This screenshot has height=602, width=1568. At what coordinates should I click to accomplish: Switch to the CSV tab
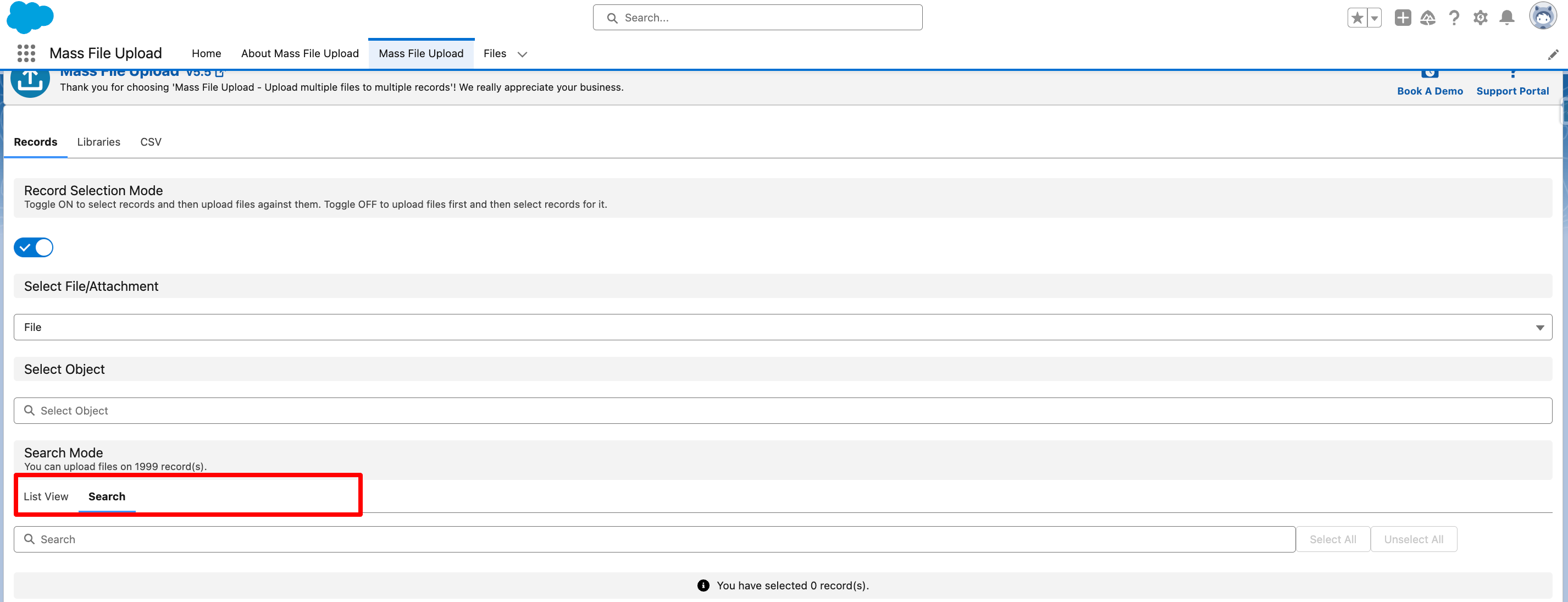tap(151, 142)
